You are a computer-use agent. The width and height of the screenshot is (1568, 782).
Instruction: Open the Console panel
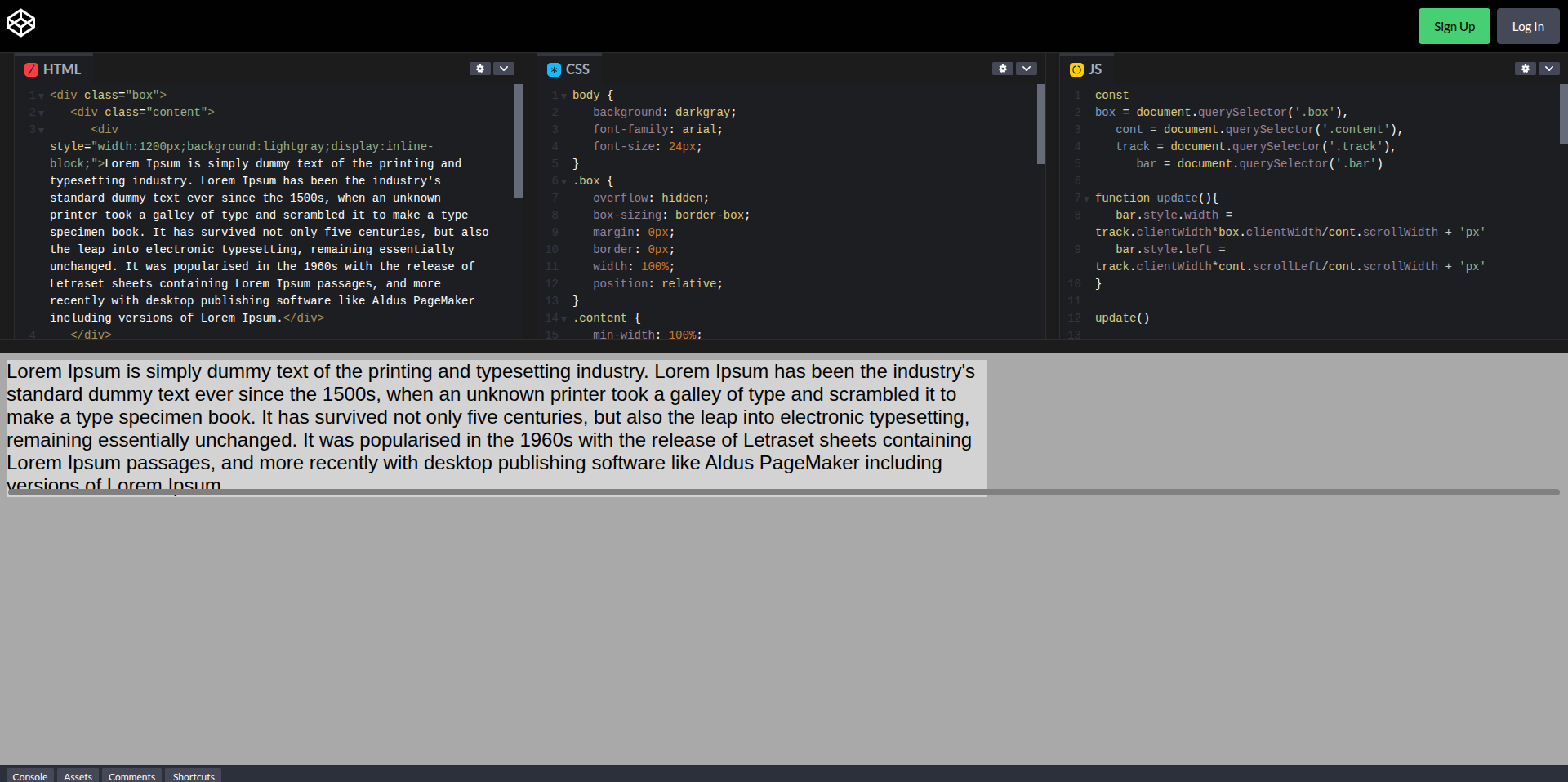click(30, 776)
